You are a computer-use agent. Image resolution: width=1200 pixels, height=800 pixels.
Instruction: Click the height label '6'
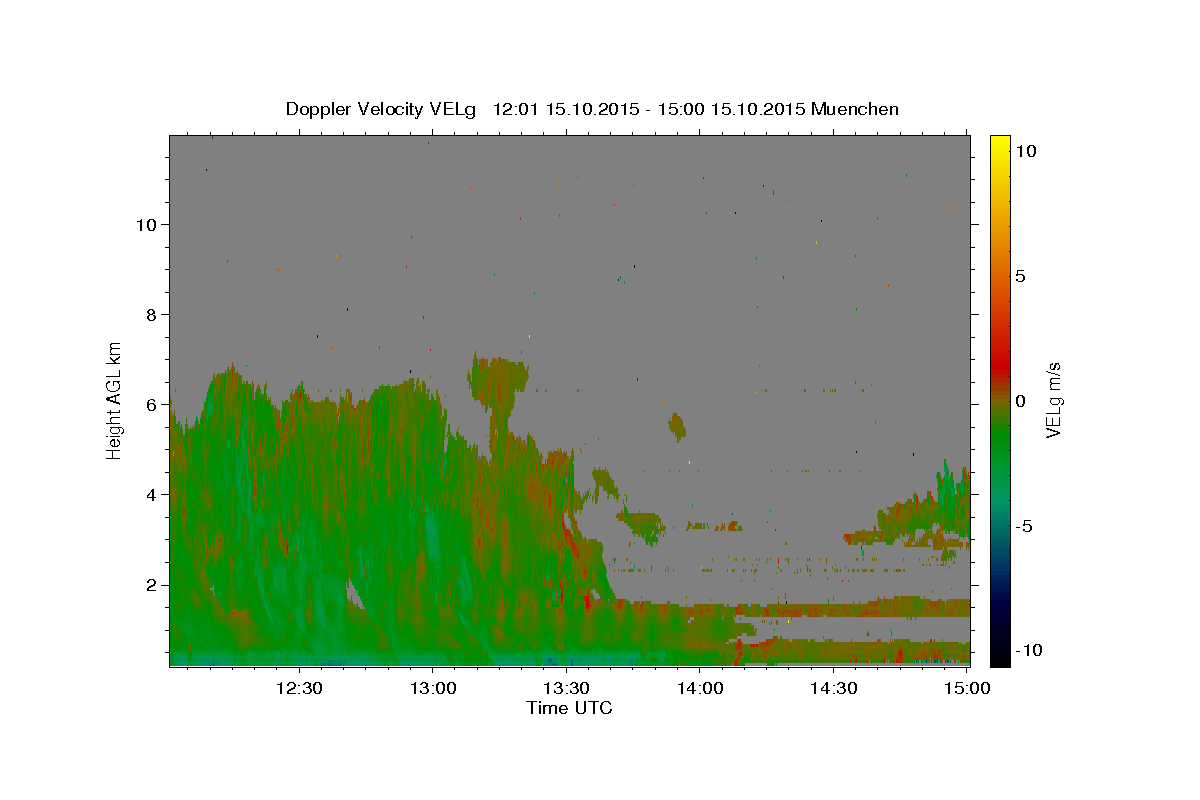(x=149, y=404)
